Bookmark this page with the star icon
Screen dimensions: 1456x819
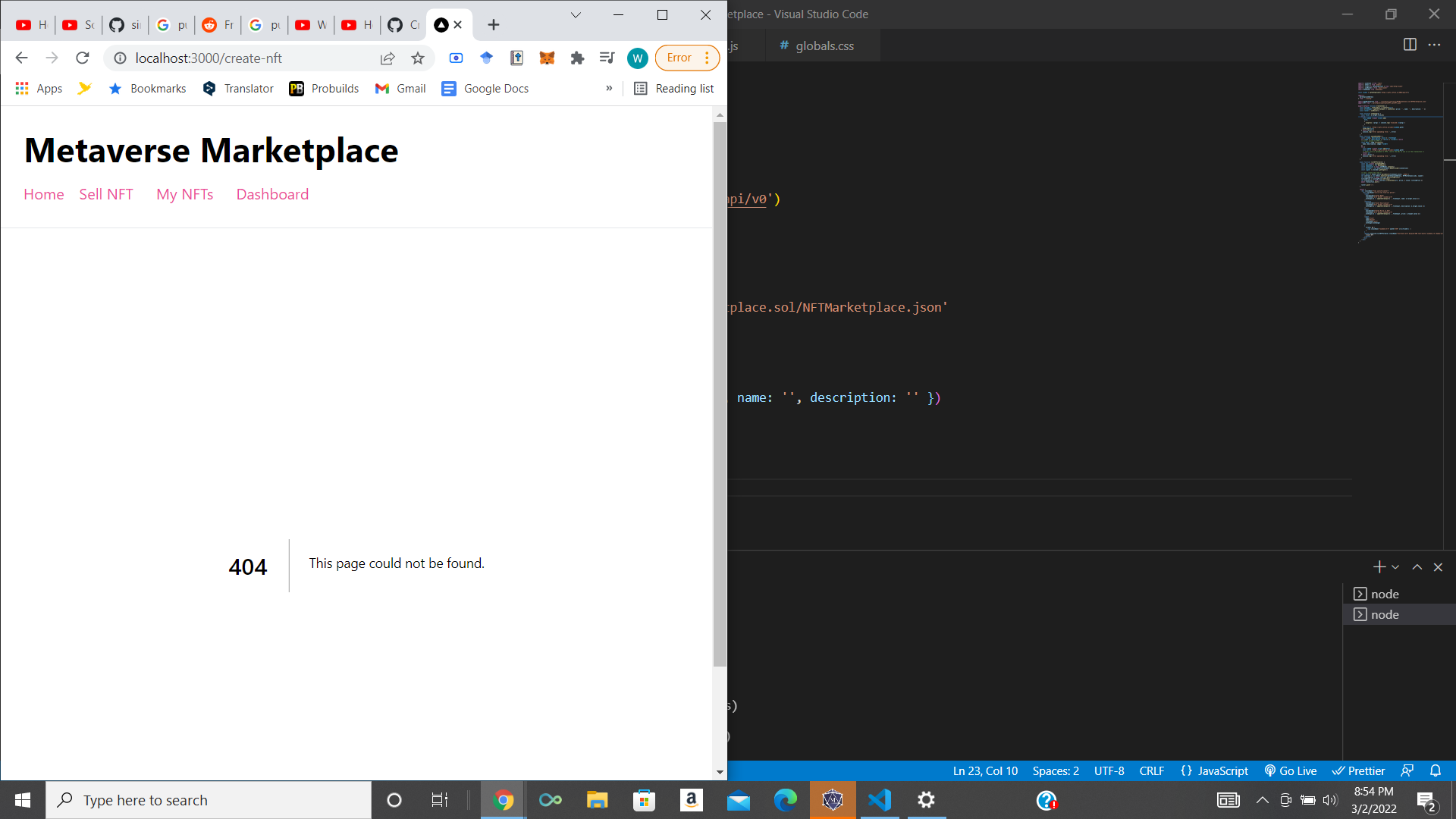point(418,58)
